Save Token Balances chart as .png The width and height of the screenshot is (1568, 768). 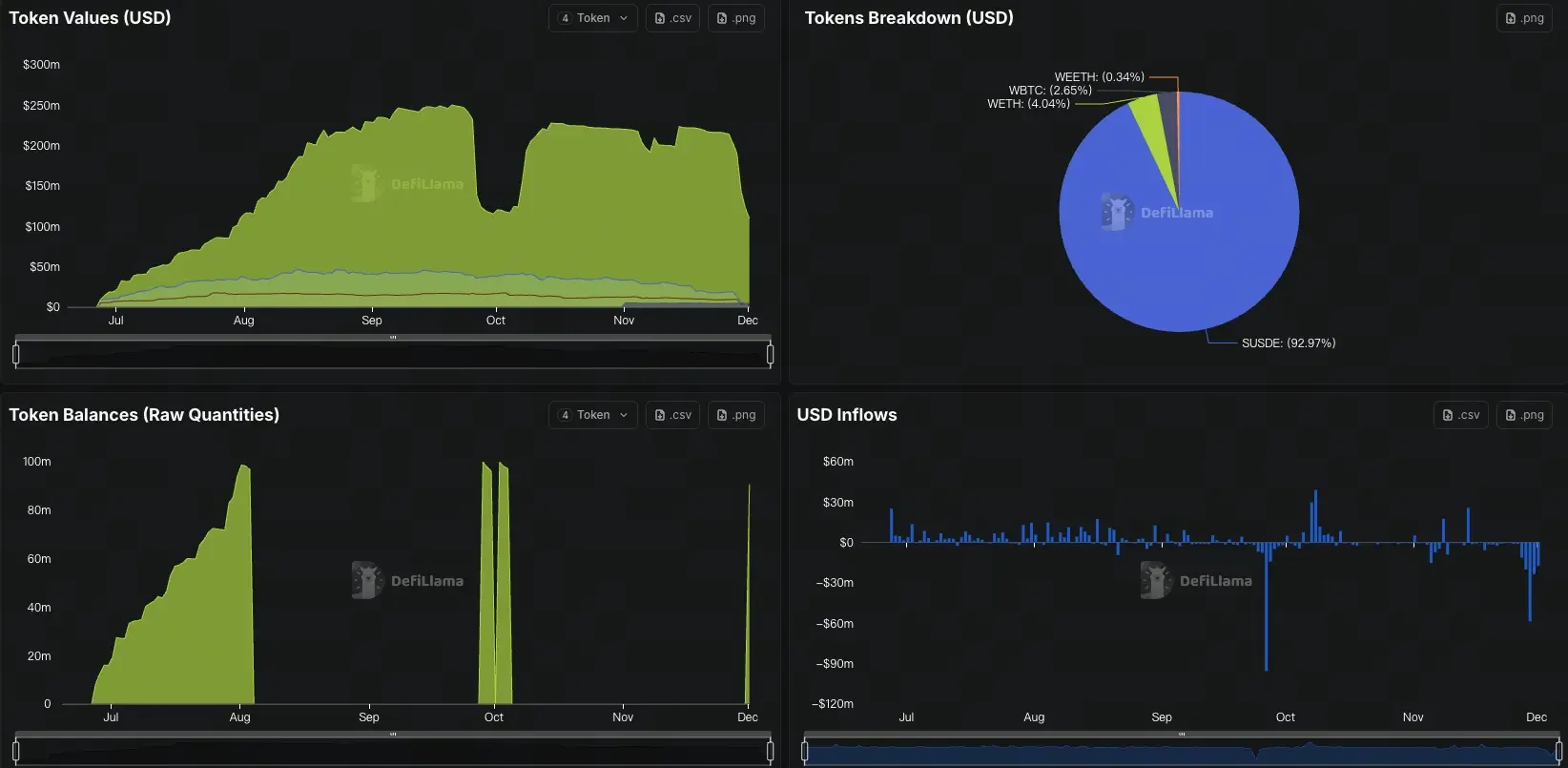(x=736, y=415)
